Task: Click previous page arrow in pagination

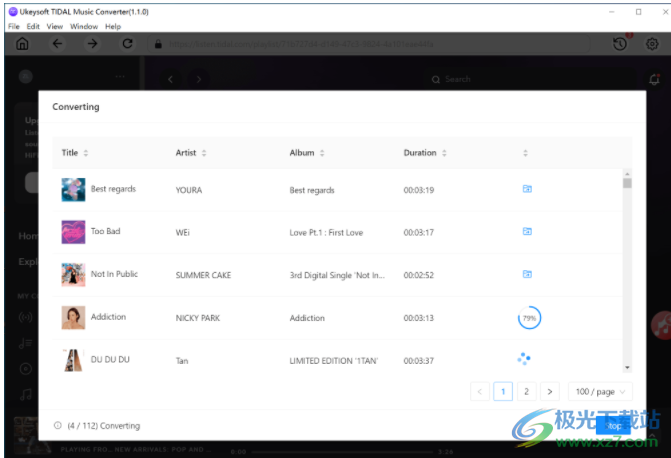Action: 480,392
